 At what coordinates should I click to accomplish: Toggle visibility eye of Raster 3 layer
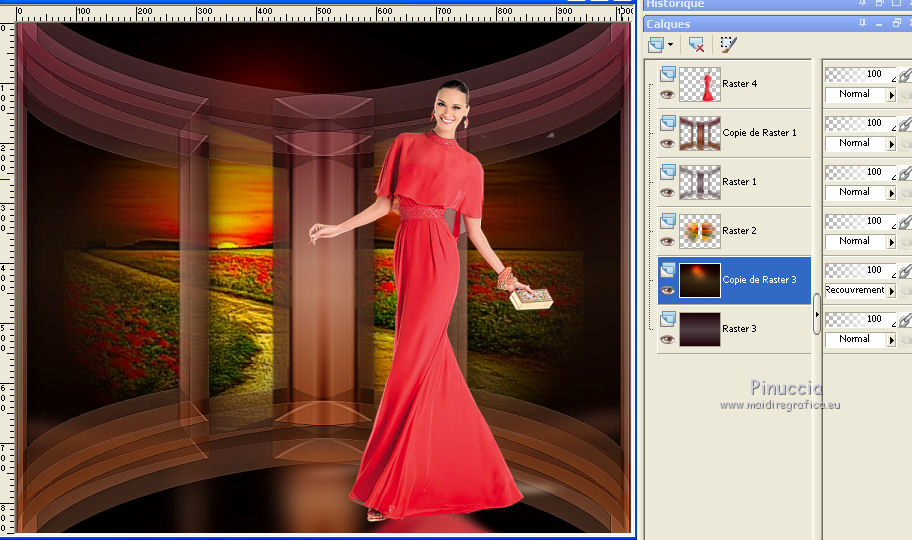click(667, 339)
